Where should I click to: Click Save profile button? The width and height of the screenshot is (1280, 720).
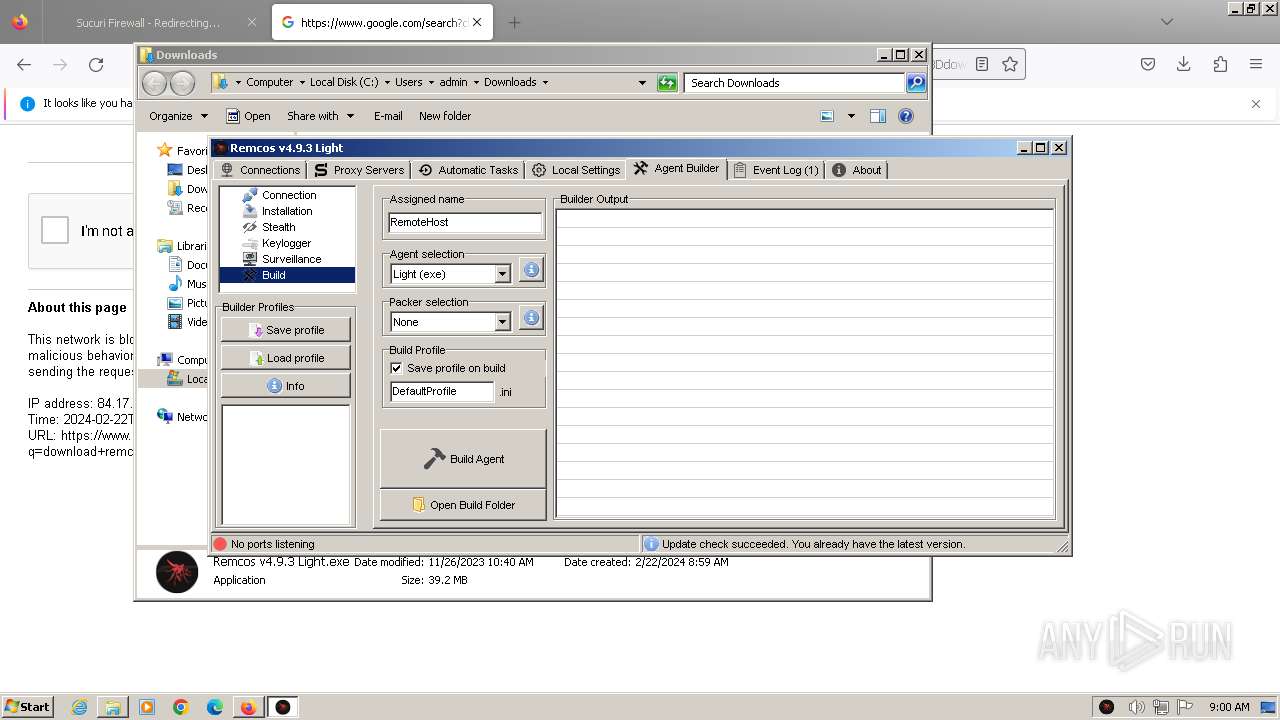coord(286,330)
